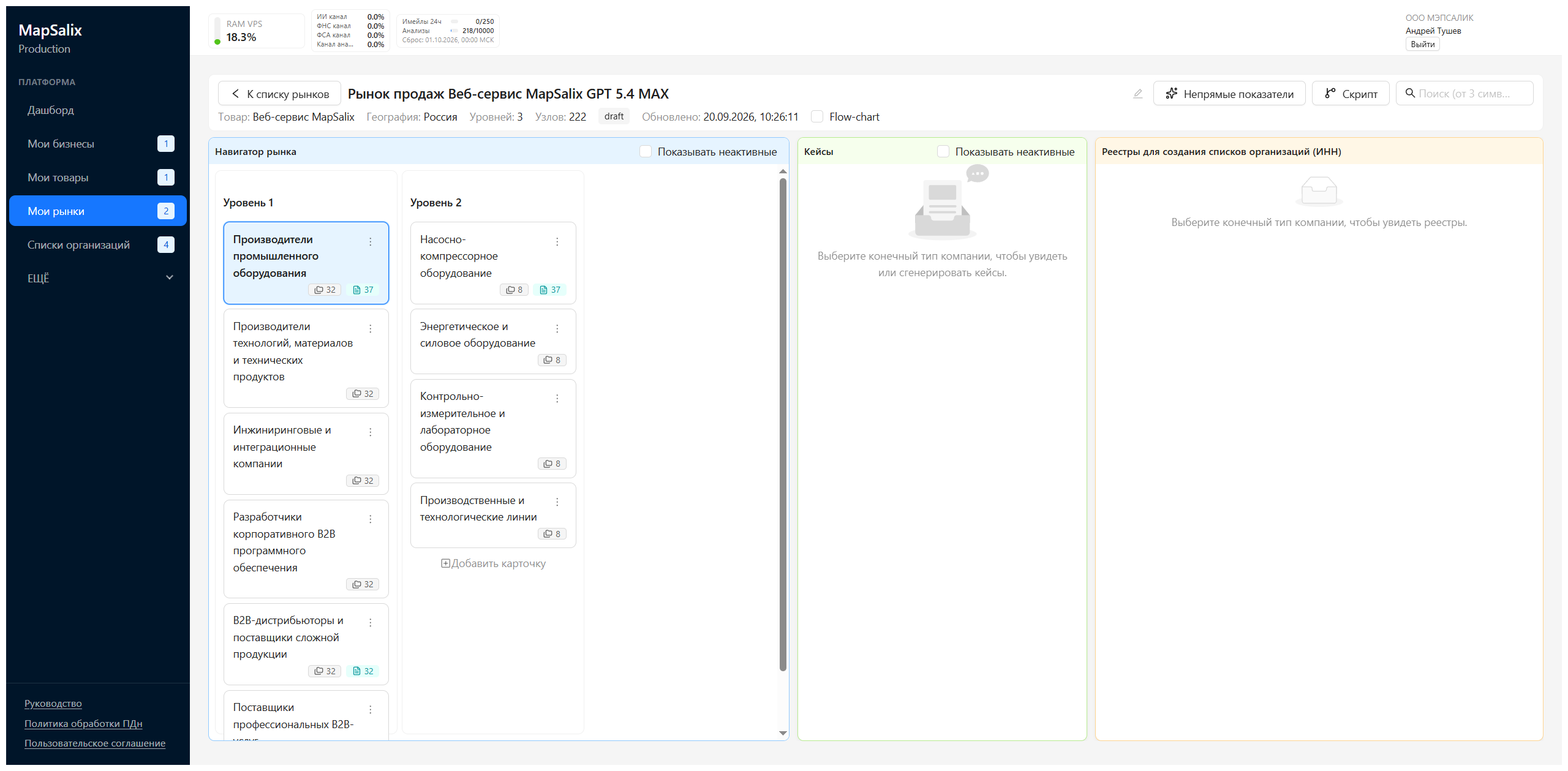Open three-dot menu on Производственные и технологические линии
The height and width of the screenshot is (771, 1568).
point(557,502)
